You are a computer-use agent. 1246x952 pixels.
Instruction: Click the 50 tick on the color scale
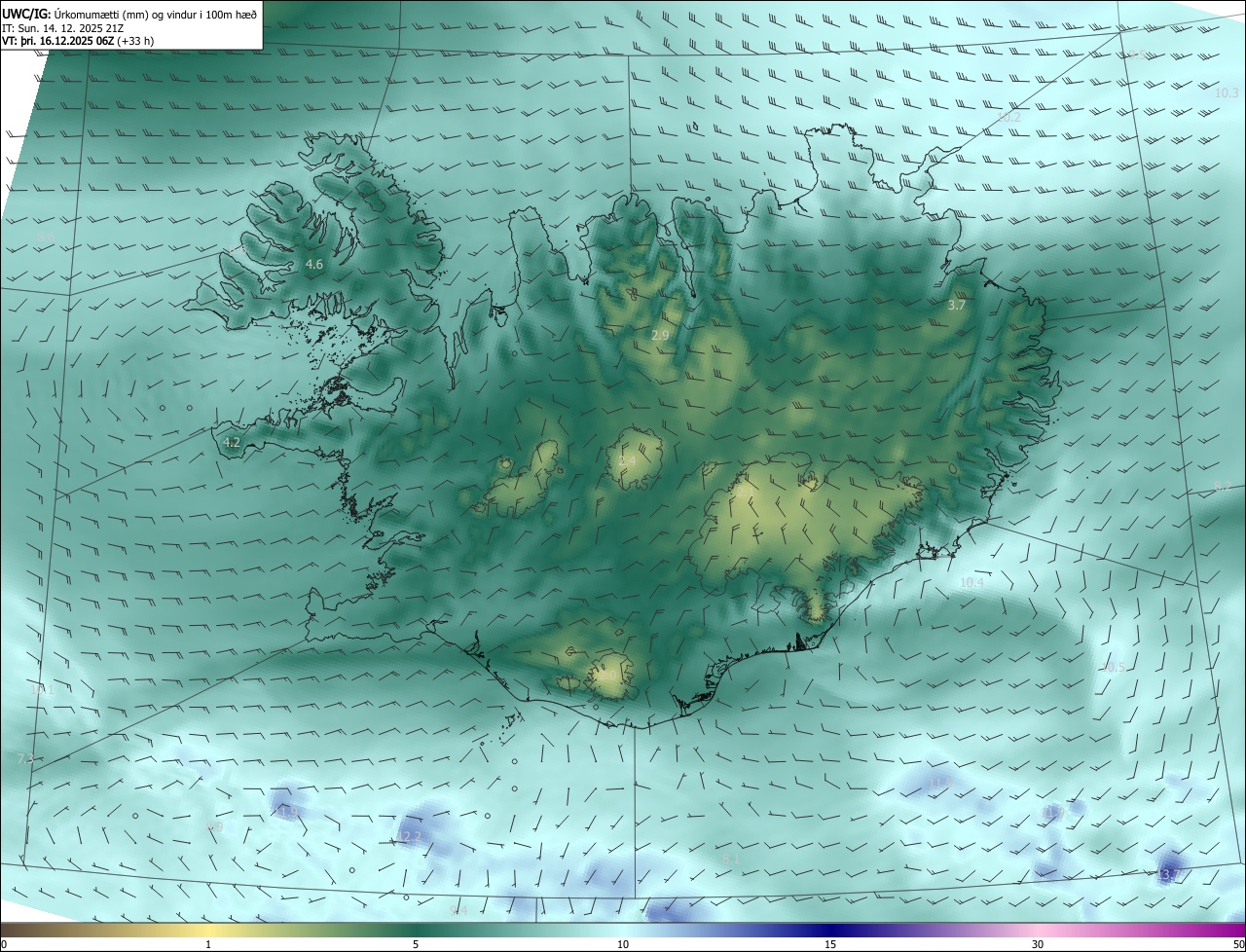(1238, 944)
